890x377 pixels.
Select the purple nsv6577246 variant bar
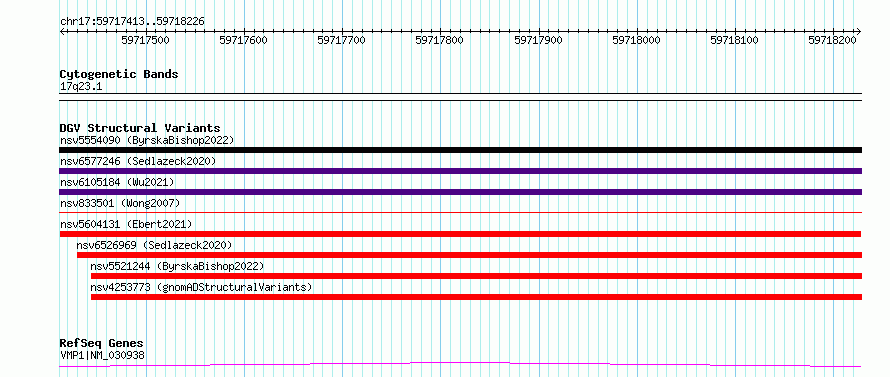coord(460,171)
